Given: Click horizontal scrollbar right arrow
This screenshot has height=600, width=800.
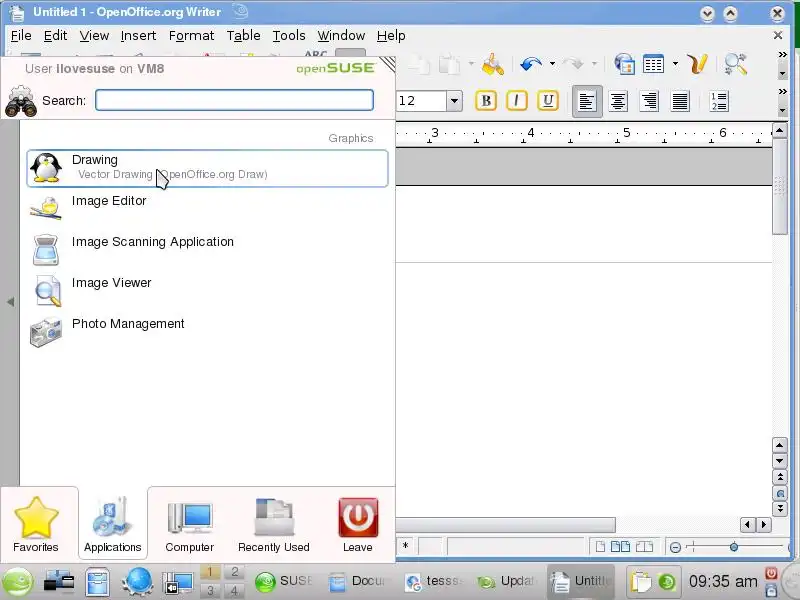Looking at the screenshot, I should [x=764, y=524].
